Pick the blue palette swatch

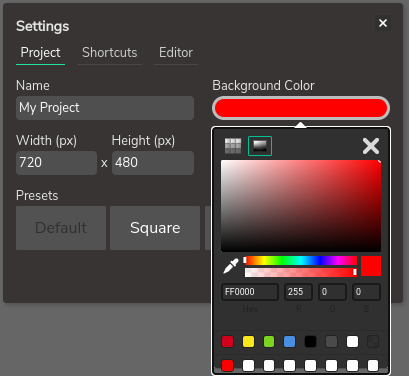coord(290,342)
